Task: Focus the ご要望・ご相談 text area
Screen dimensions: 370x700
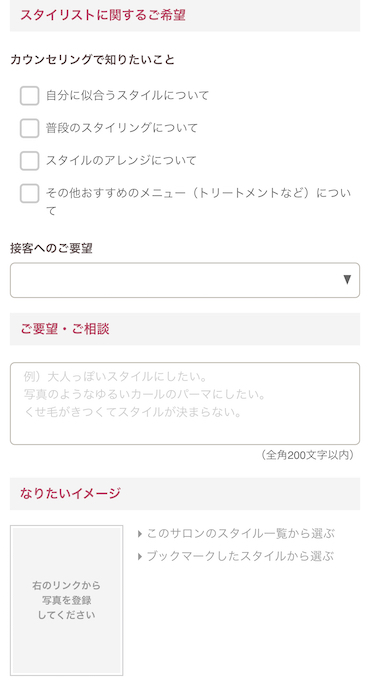Action: click(185, 404)
